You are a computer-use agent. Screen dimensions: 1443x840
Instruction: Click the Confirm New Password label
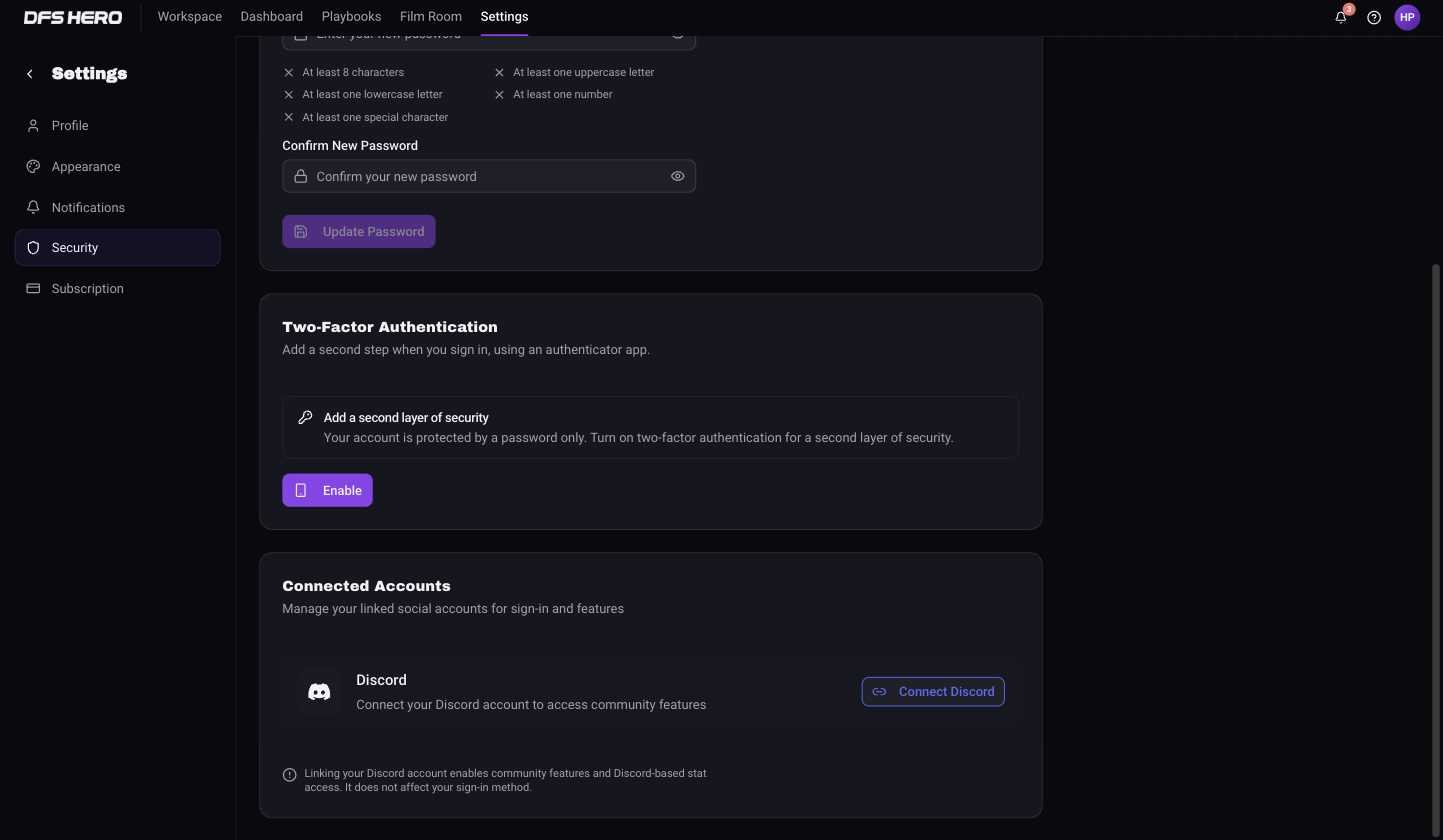[x=350, y=145]
